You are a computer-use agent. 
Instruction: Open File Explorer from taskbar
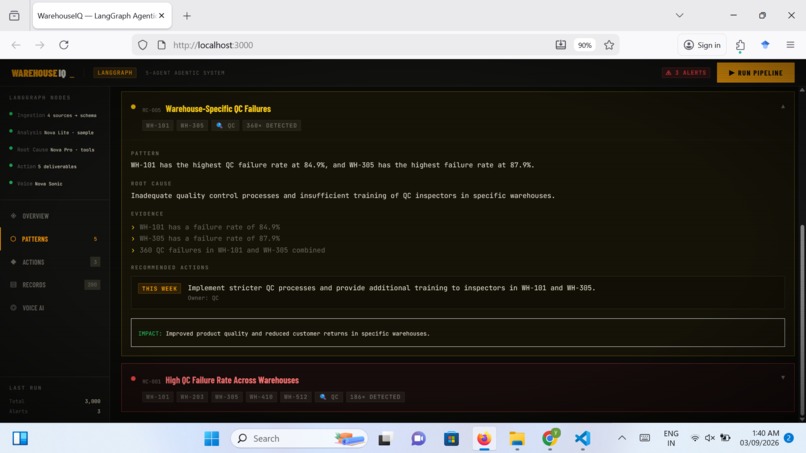point(517,439)
